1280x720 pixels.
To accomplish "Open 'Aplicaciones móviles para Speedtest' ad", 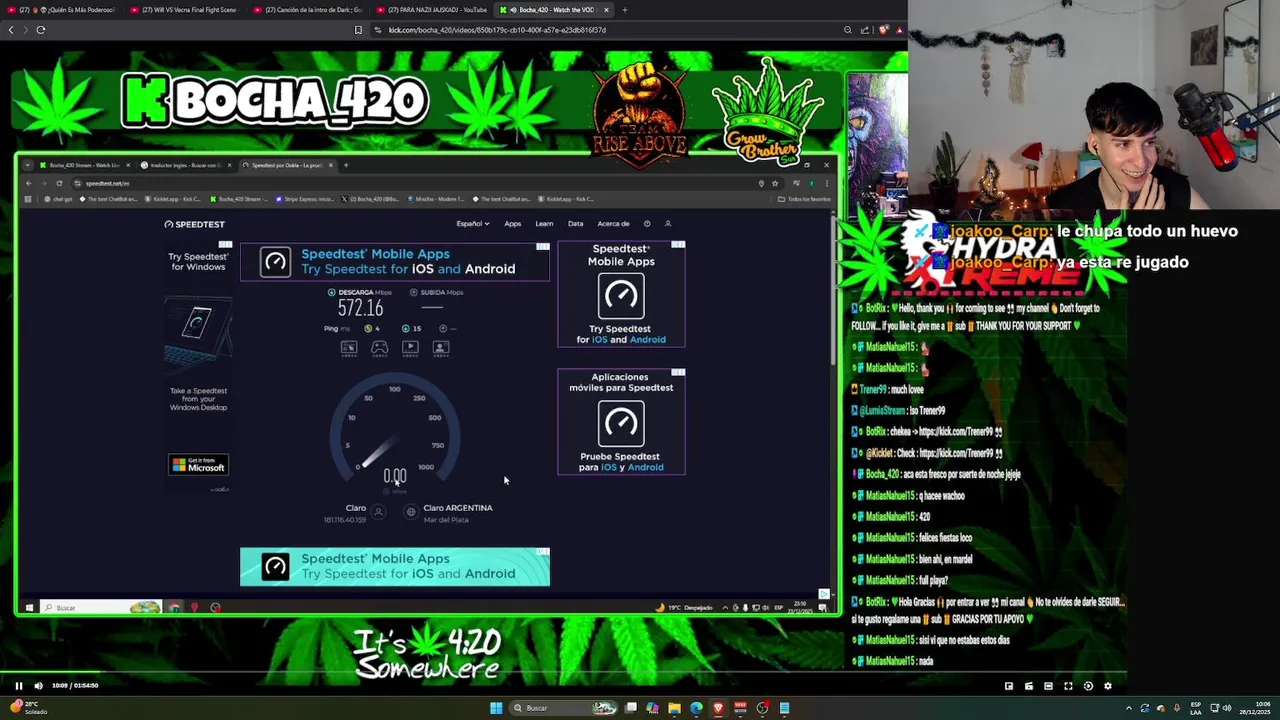I will [621, 421].
